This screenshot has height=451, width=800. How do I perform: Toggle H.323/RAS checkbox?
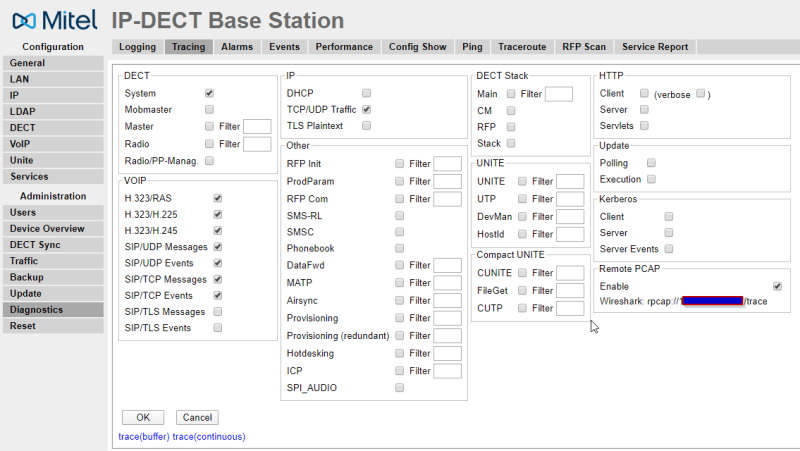click(218, 198)
